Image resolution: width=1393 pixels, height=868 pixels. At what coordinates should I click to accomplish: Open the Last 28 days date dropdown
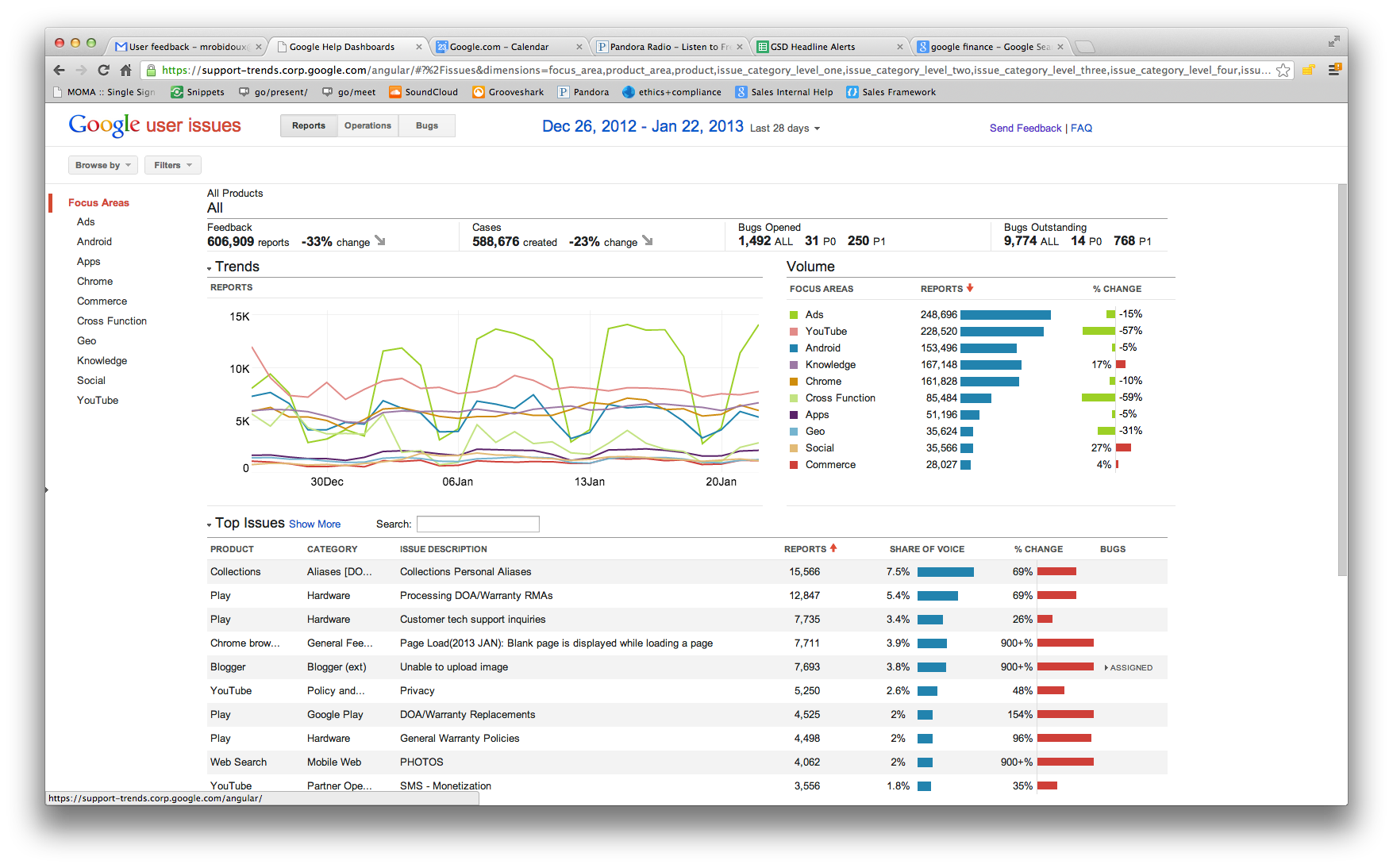(x=784, y=129)
